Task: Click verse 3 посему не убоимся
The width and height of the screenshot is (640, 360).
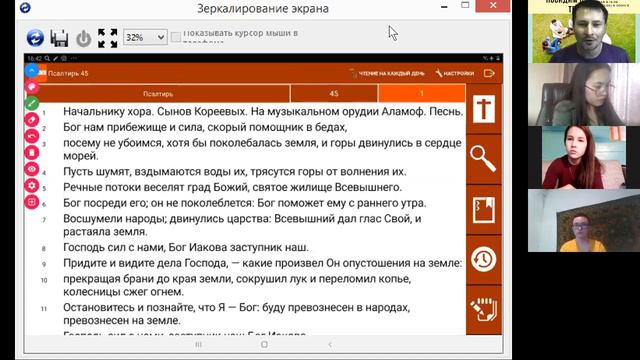Action: point(262,149)
